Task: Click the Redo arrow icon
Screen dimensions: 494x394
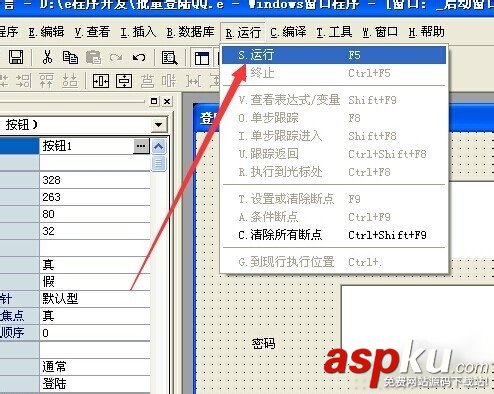Action: point(116,58)
